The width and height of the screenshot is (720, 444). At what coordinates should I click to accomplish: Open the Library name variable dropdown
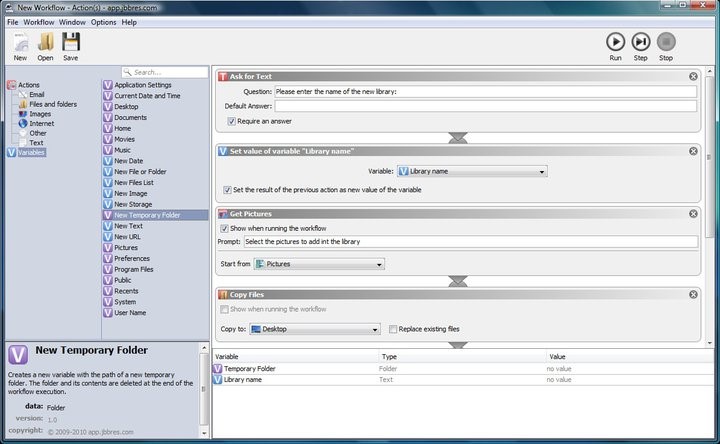point(471,172)
